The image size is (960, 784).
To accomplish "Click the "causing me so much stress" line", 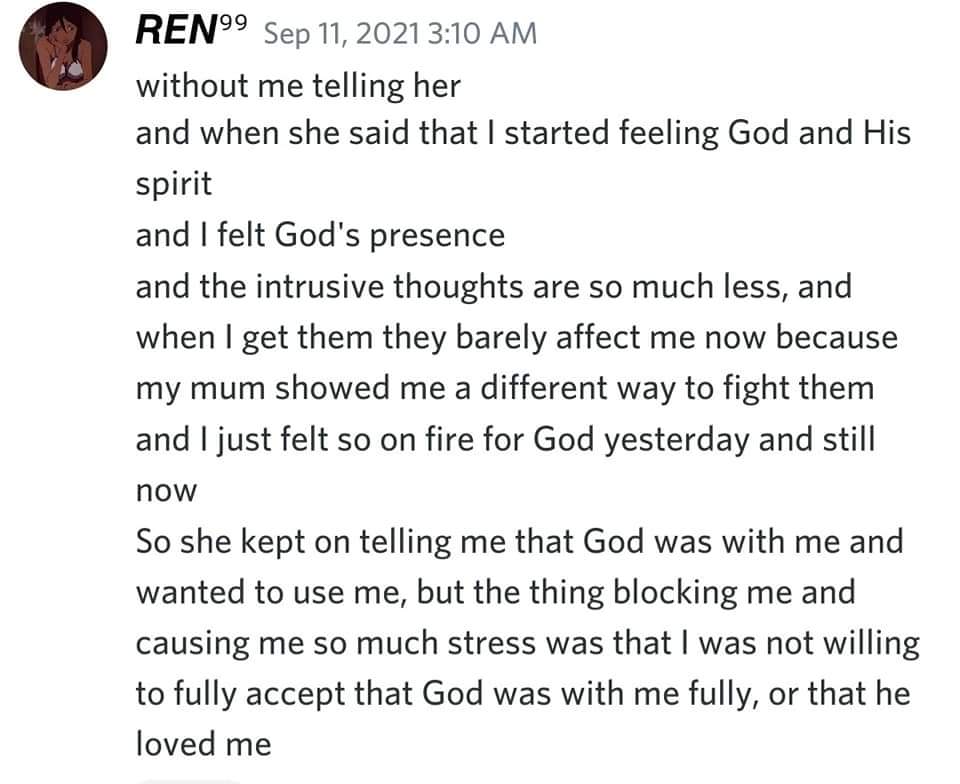I will tap(527, 643).
